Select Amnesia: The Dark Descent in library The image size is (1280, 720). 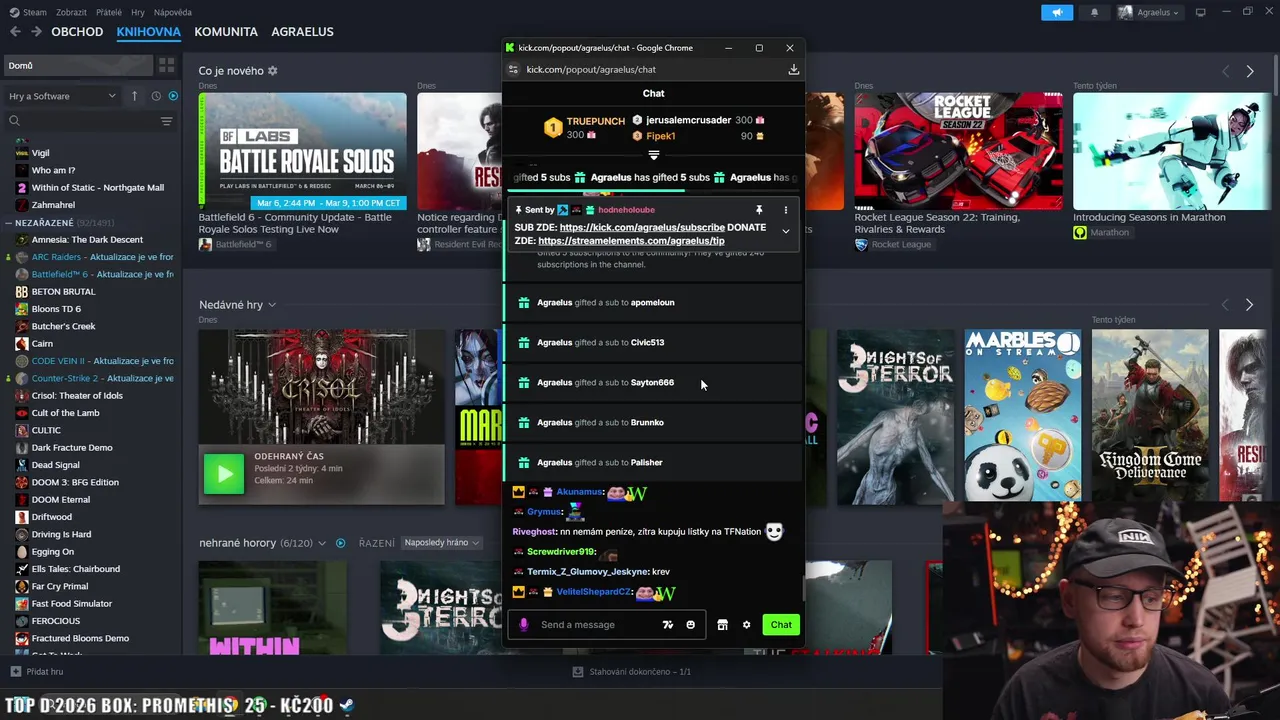[87, 240]
